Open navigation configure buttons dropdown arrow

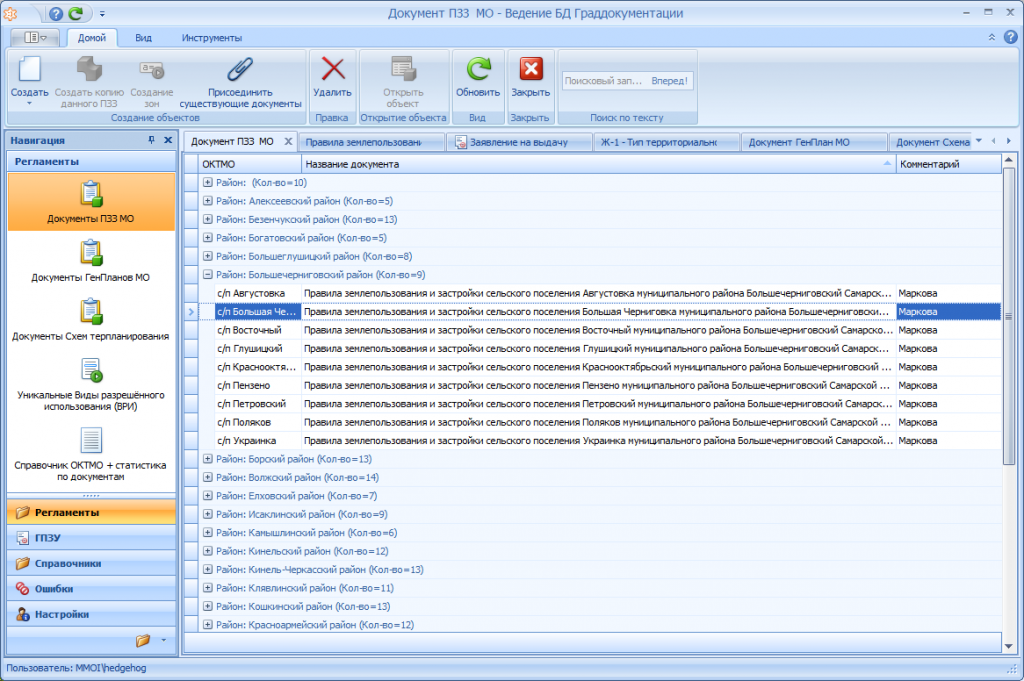point(163,641)
